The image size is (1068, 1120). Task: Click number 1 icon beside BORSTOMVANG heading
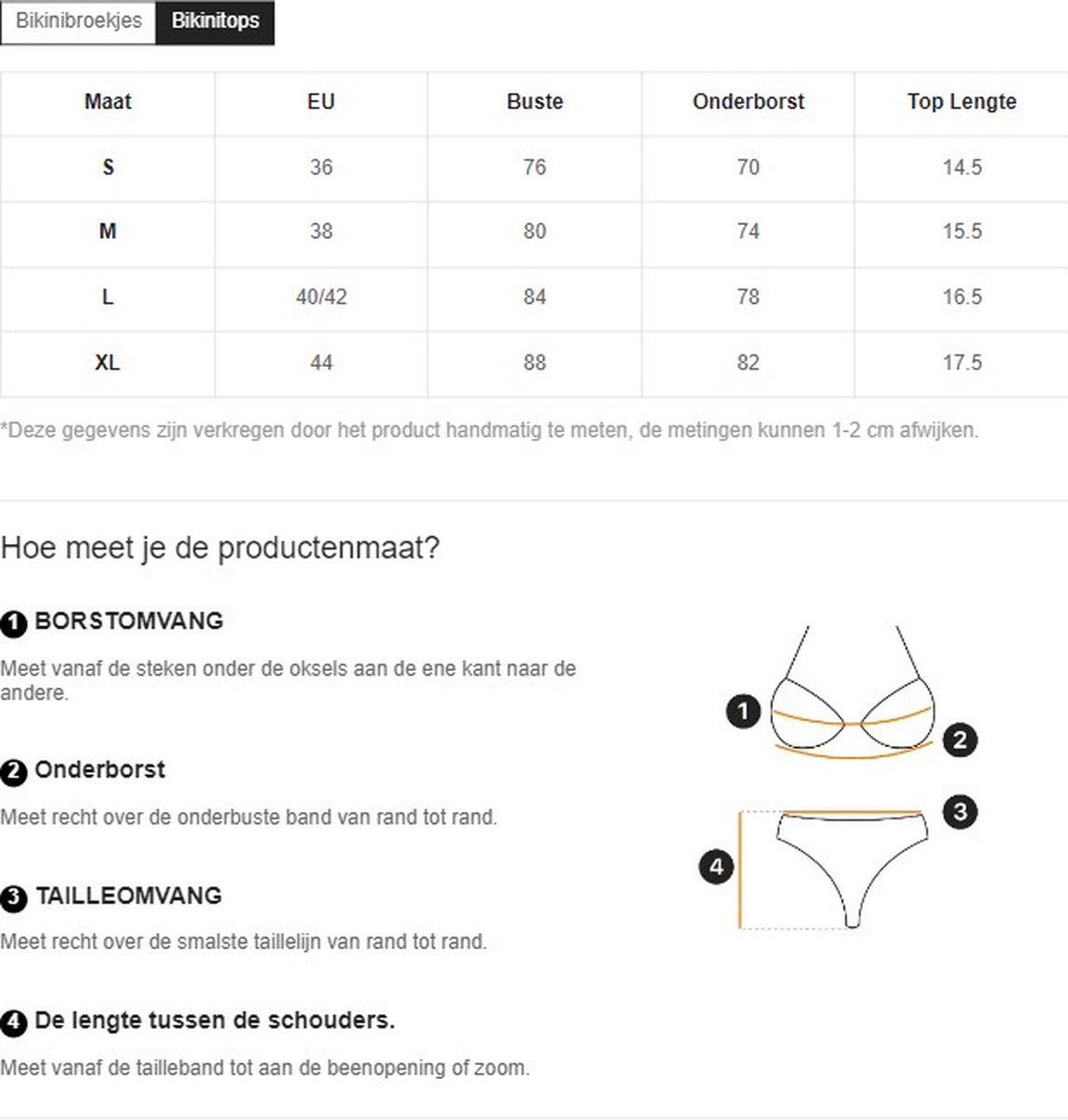14,623
